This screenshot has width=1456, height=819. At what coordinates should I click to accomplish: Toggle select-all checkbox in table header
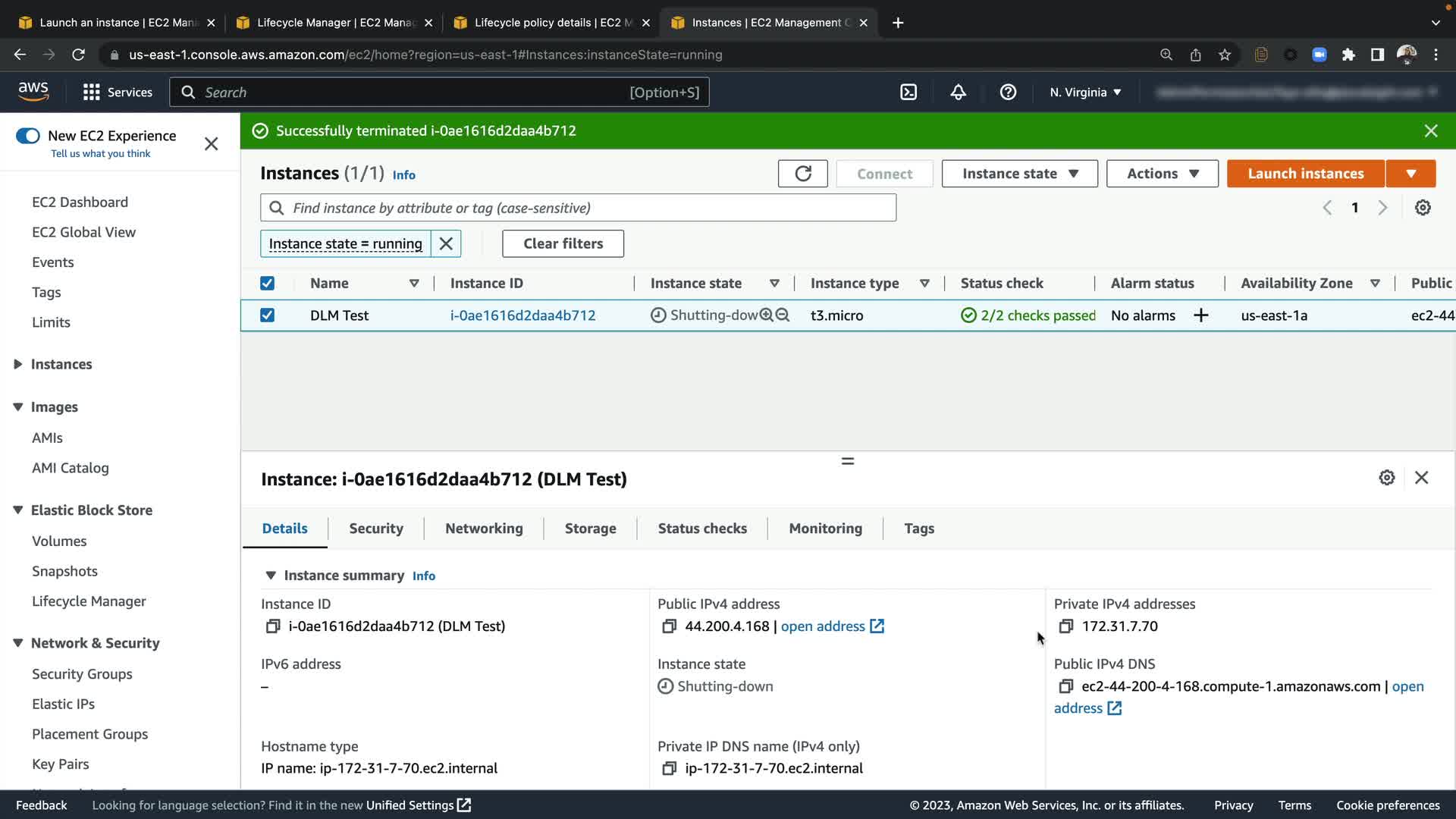pos(267,284)
